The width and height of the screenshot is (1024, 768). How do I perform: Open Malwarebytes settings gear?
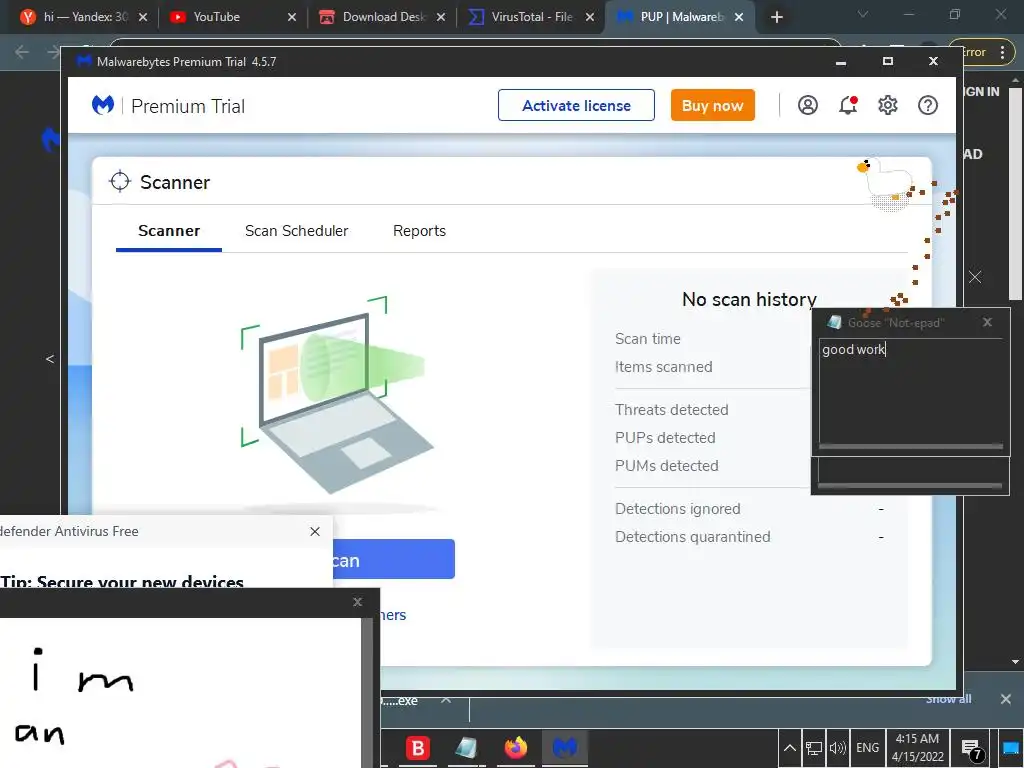click(x=888, y=105)
